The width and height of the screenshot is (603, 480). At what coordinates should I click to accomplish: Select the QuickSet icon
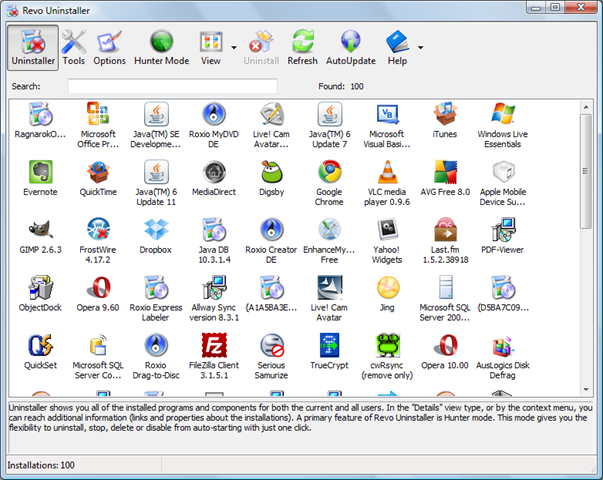coord(40,345)
